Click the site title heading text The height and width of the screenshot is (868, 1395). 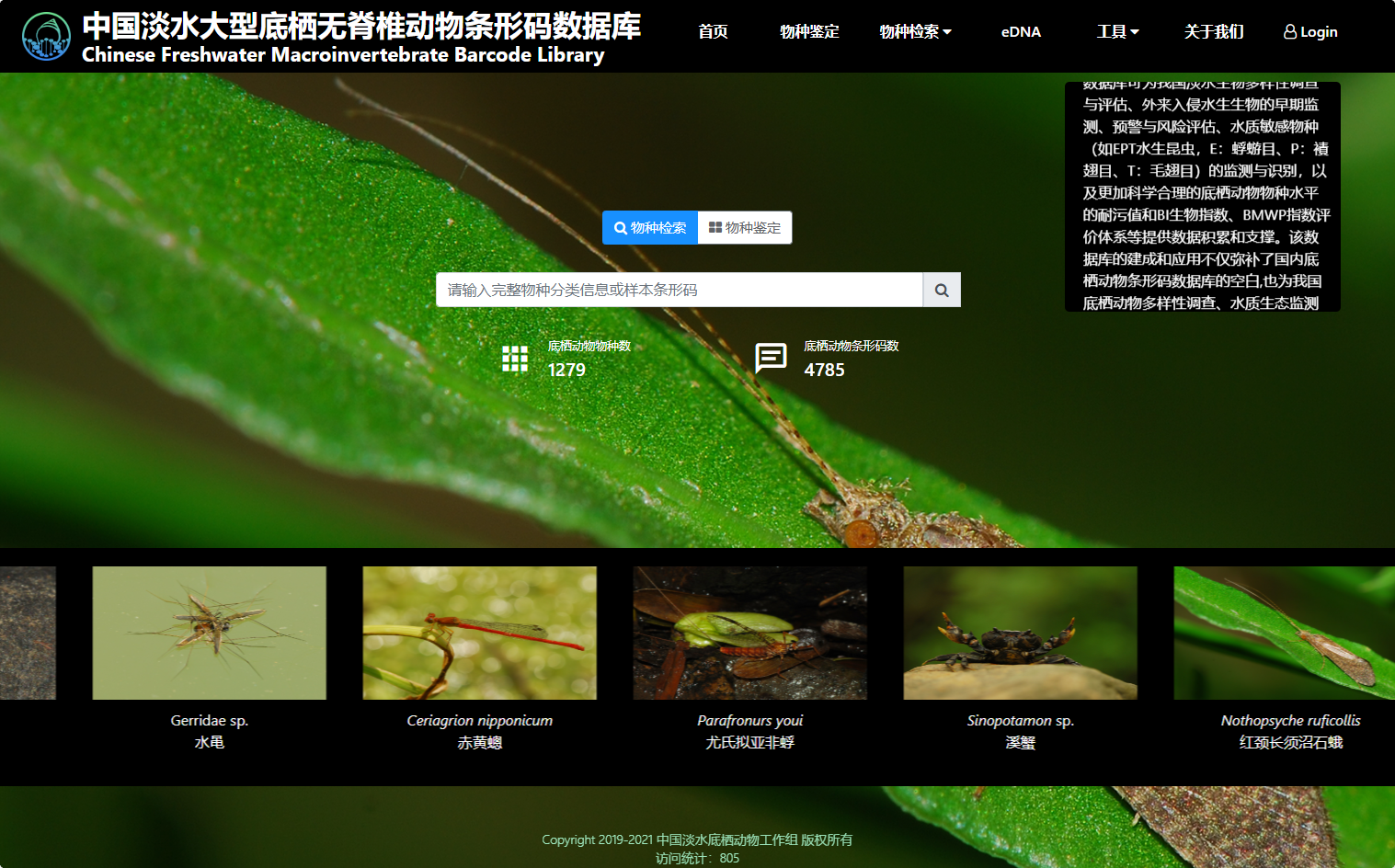[361, 37]
